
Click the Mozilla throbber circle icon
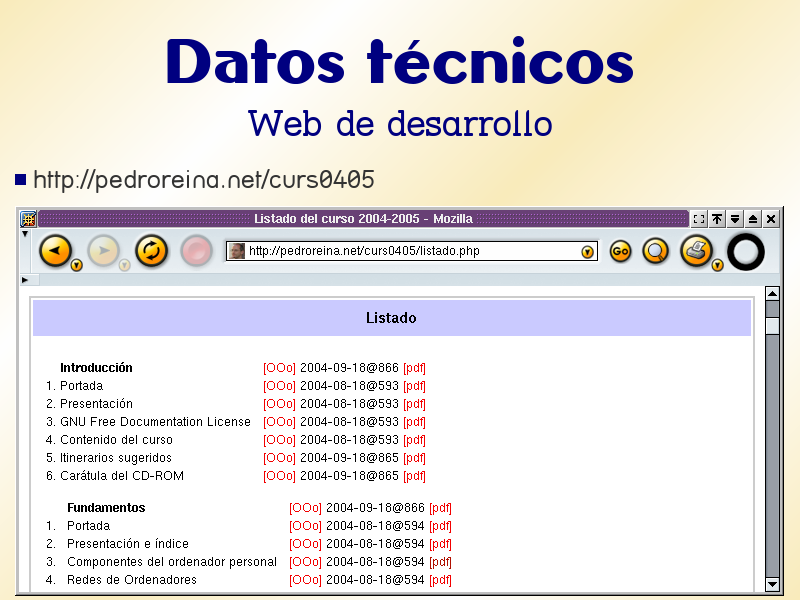point(746,251)
